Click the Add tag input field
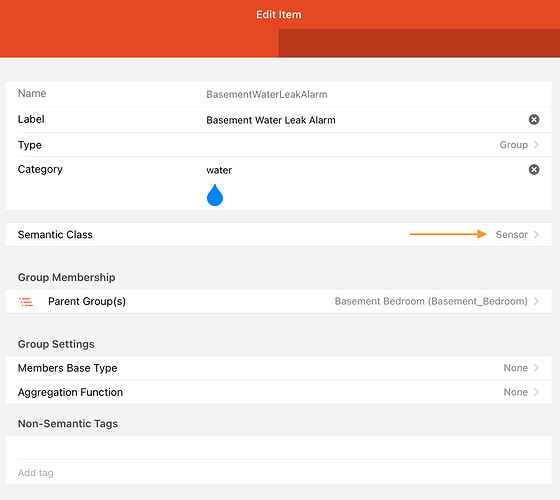 coord(279,472)
